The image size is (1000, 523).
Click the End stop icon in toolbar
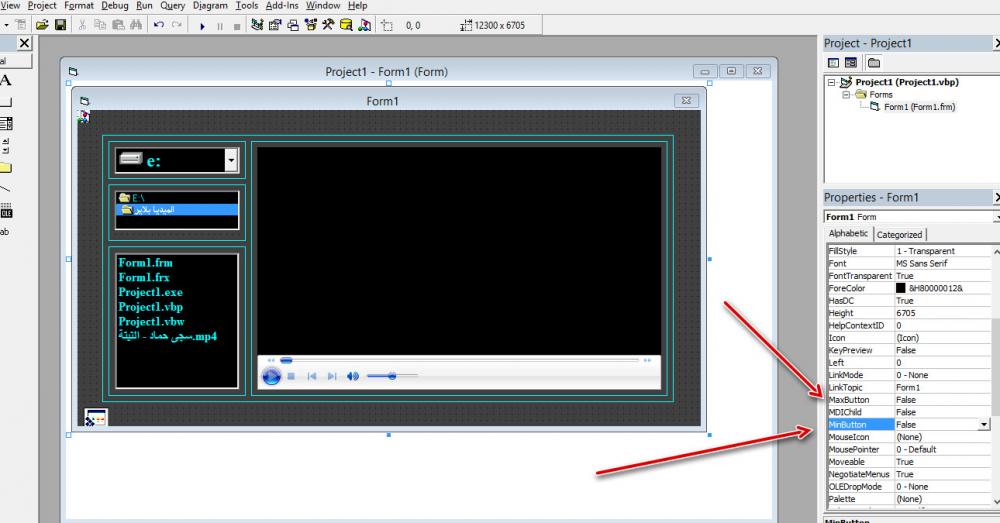pyautogui.click(x=237, y=26)
